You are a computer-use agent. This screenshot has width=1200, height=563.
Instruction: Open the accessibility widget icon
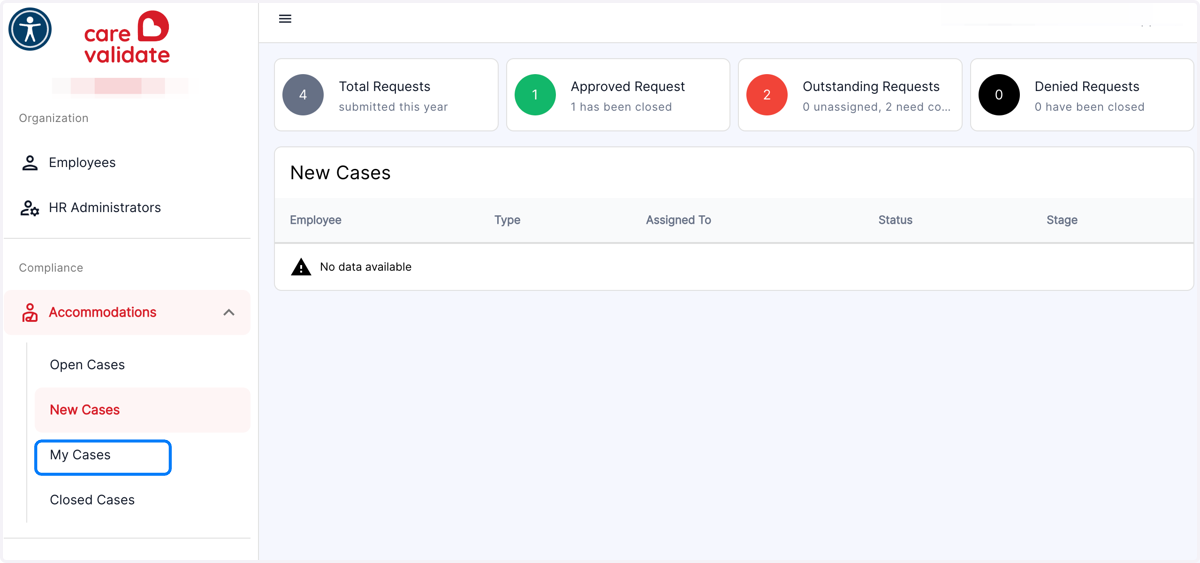click(x=30, y=29)
